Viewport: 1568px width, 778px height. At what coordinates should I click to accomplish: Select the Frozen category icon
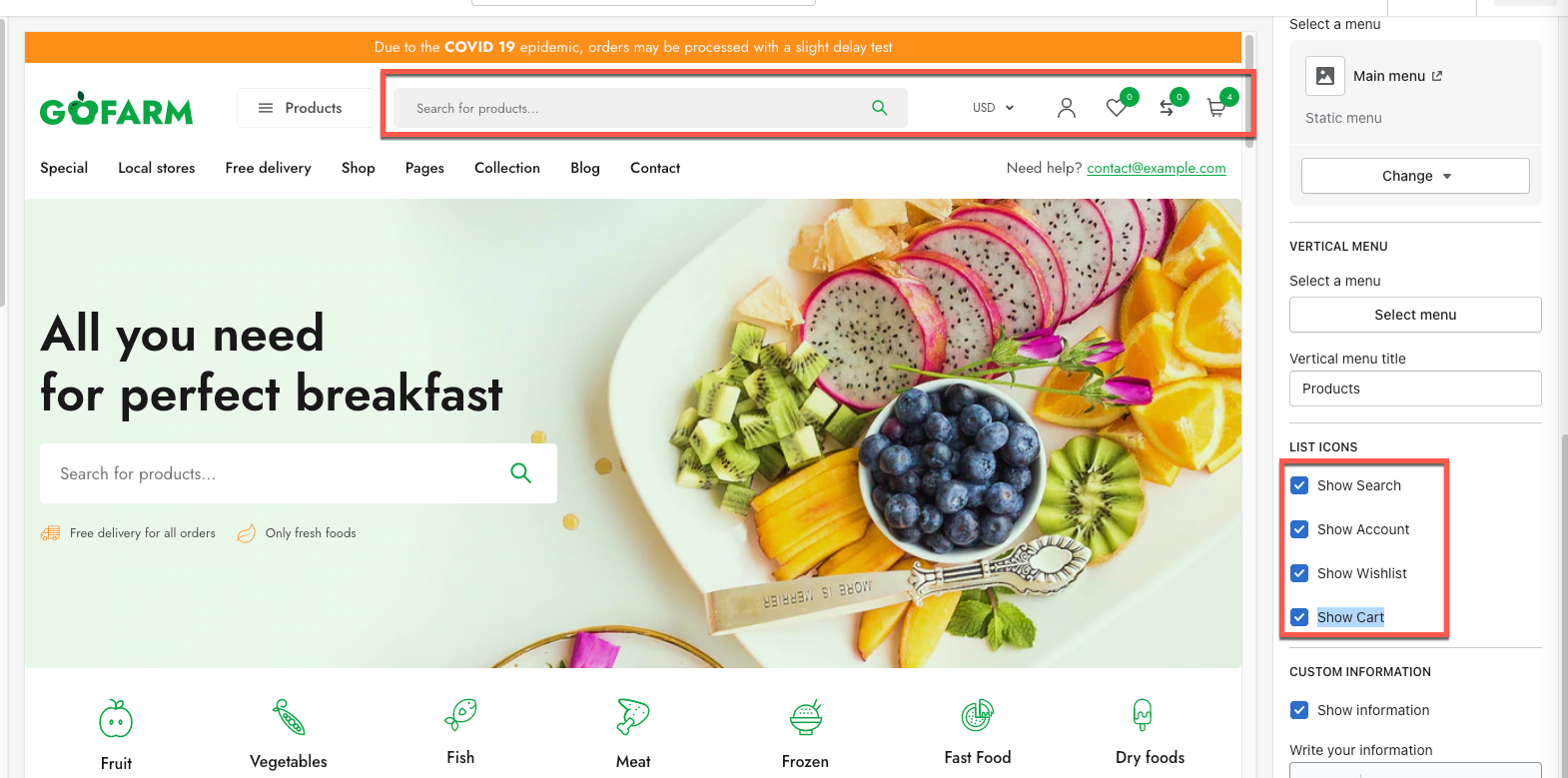tap(806, 717)
